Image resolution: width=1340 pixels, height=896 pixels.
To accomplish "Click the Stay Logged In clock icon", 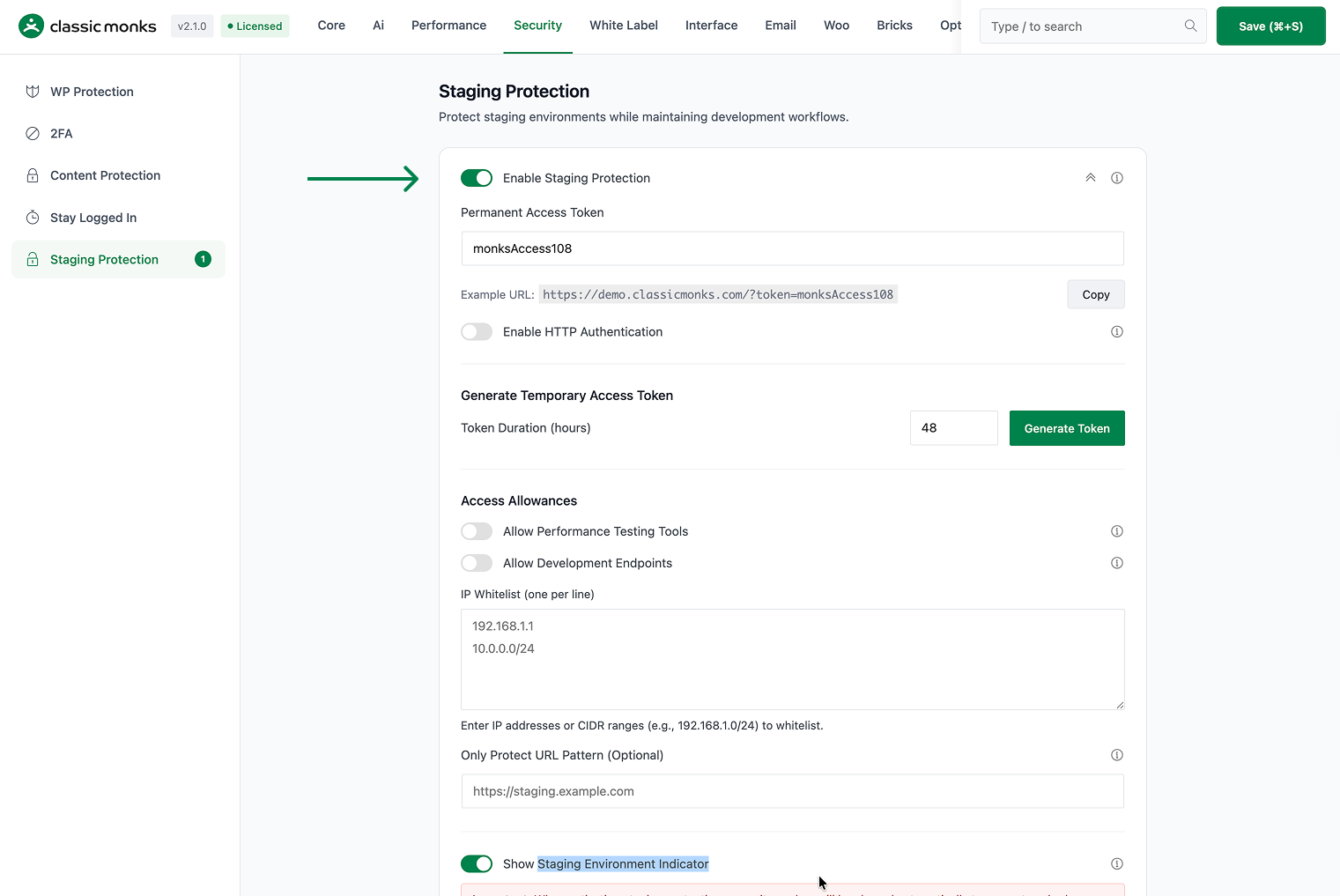I will click(33, 218).
